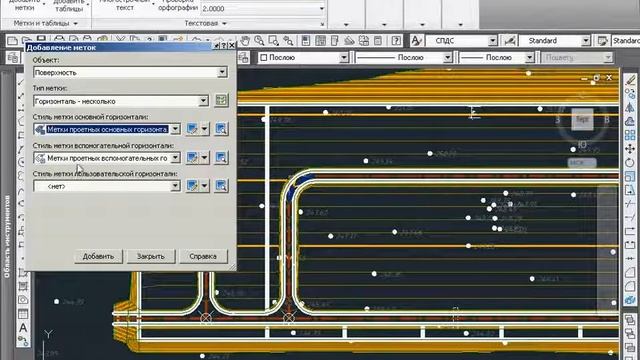Click Добавить метки ribbon button
This screenshot has width=640, height=360.
coord(24,5)
